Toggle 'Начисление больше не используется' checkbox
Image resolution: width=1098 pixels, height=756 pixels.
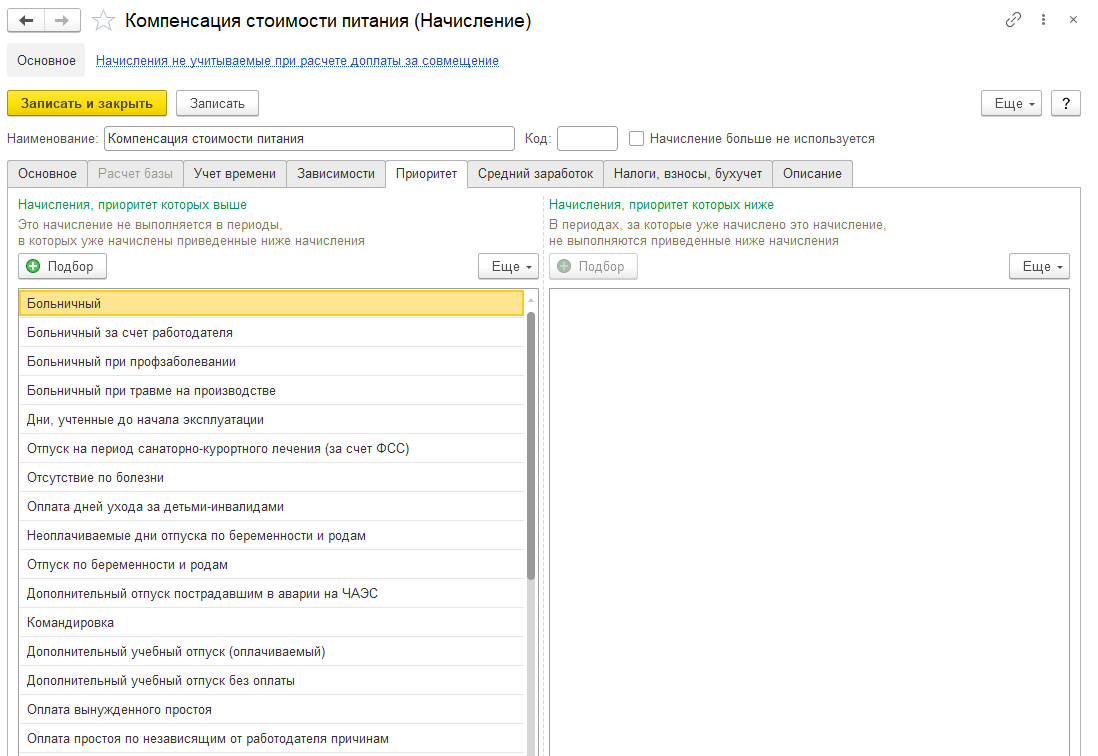click(x=637, y=139)
